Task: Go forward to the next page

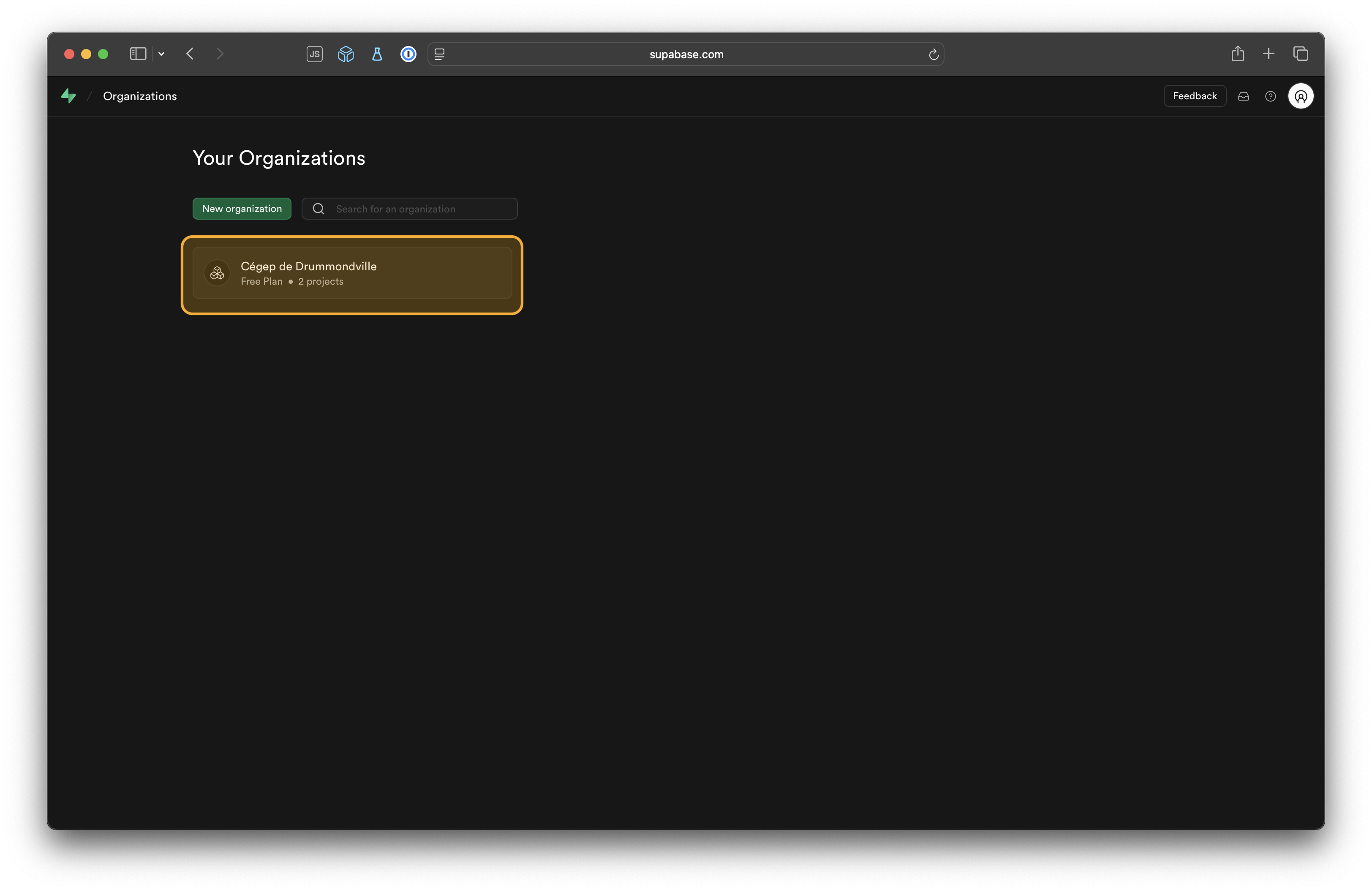Action: [220, 54]
